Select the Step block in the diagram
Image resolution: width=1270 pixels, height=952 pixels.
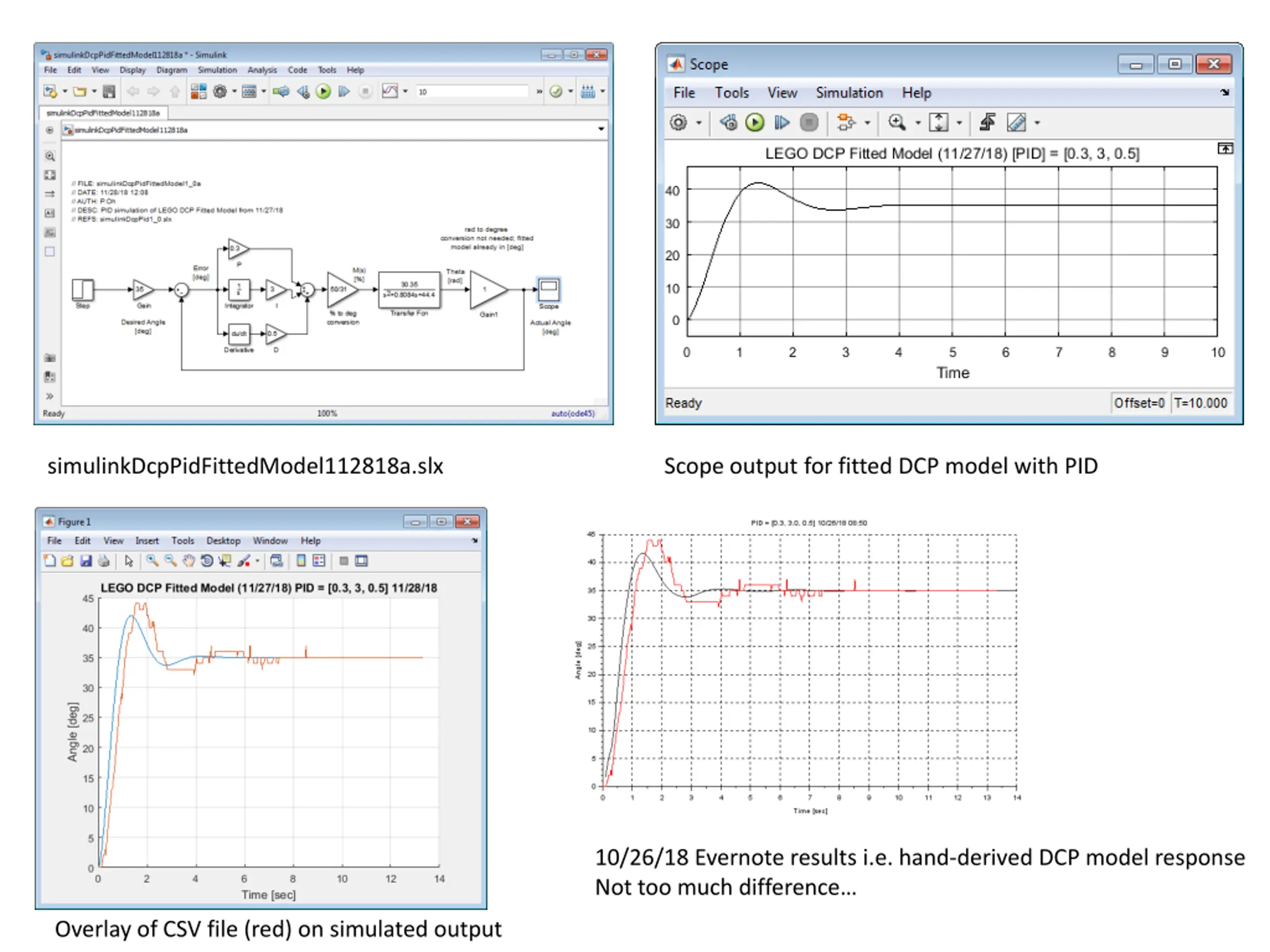[83, 290]
